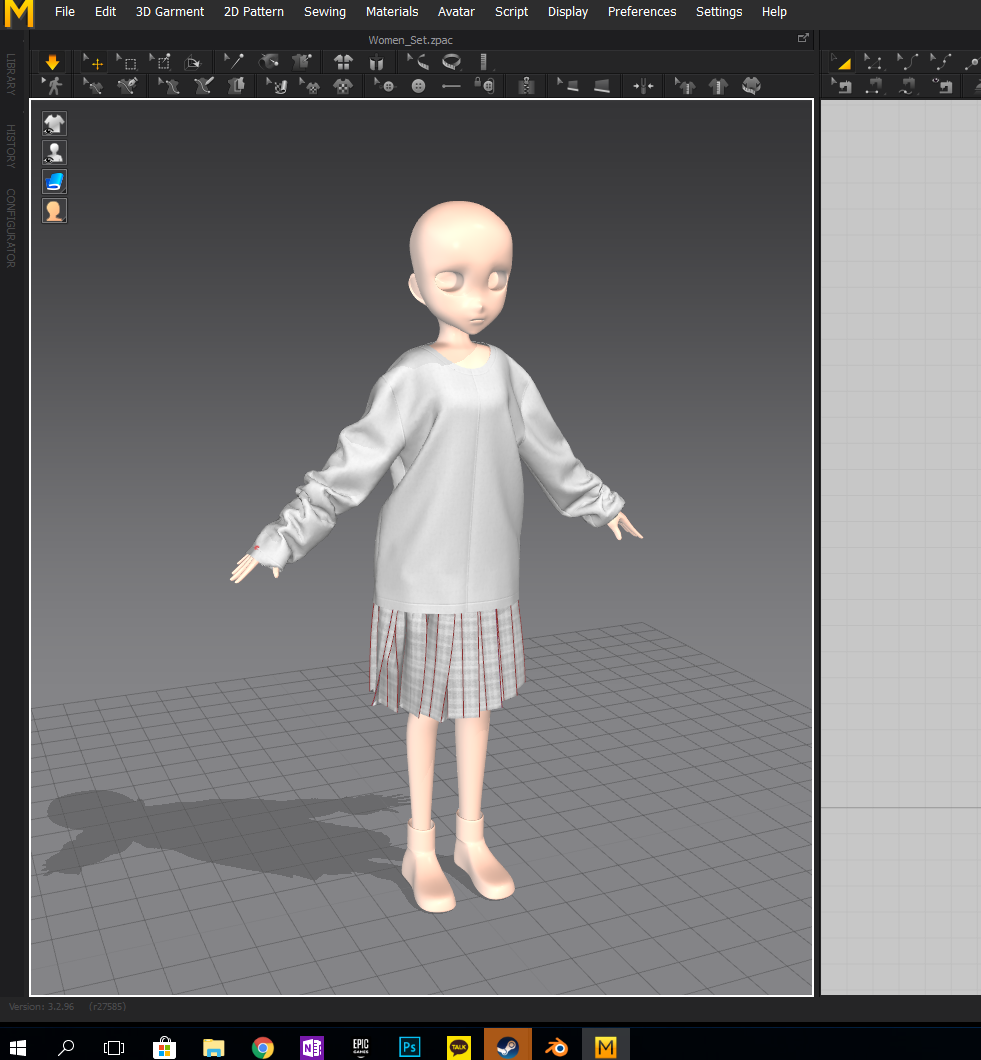Viewport: 981px width, 1060px height.
Task: Select the Edit Pattern yellow triangle tool
Action: (842, 62)
